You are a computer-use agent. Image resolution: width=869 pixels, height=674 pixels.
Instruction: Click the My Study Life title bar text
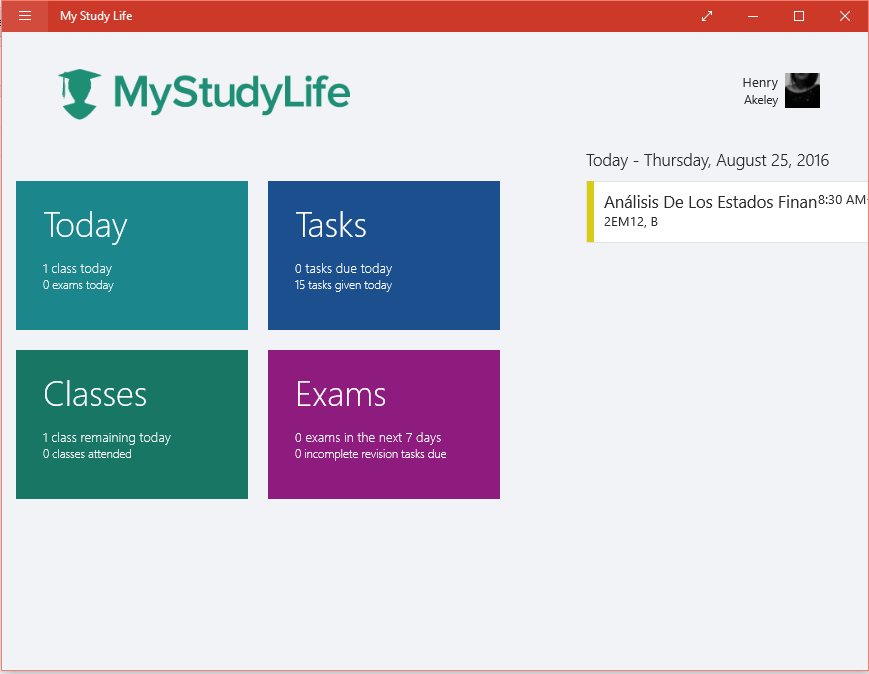pos(95,16)
